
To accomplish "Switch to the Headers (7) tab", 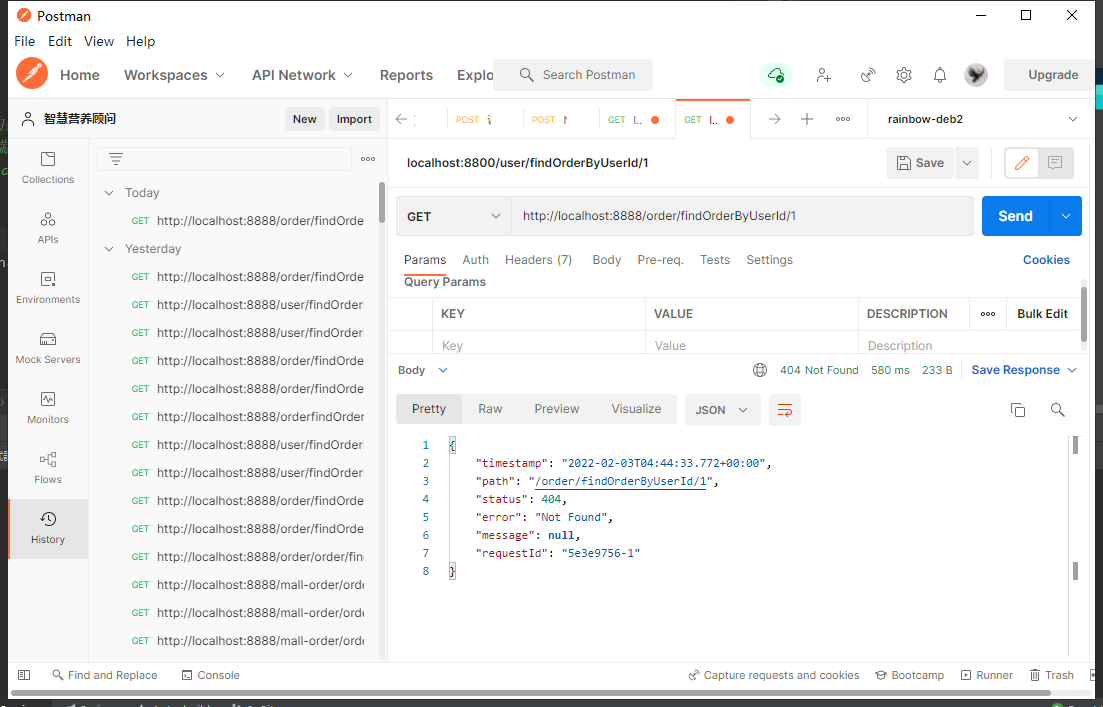I will pyautogui.click(x=538, y=260).
